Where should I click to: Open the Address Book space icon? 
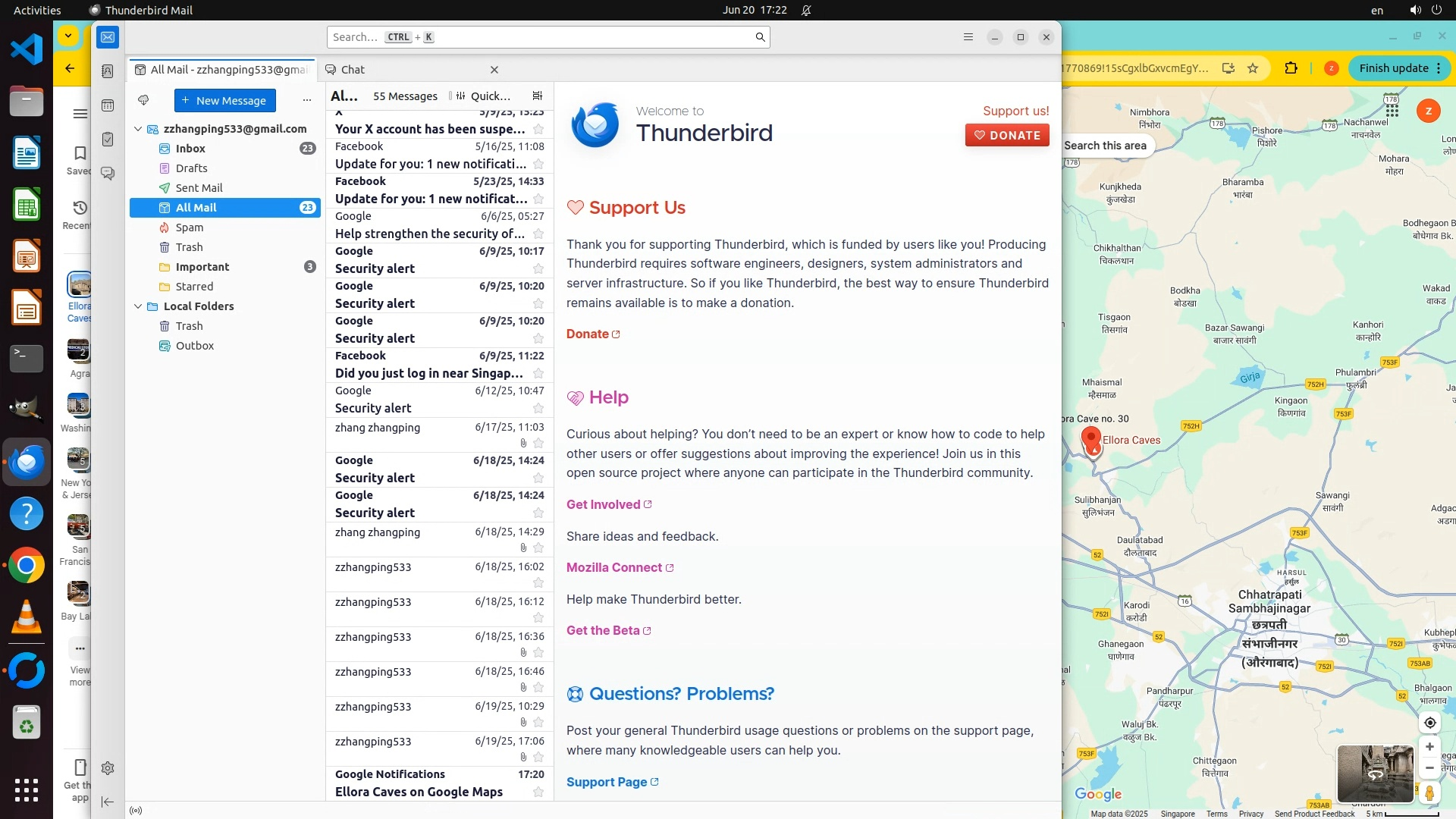pyautogui.click(x=108, y=71)
